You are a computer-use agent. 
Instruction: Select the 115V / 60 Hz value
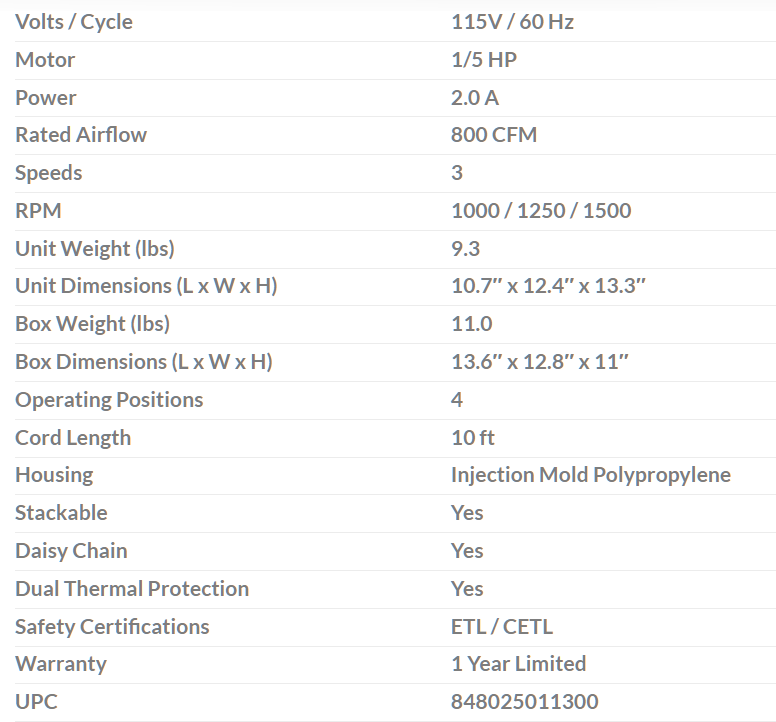[512, 22]
